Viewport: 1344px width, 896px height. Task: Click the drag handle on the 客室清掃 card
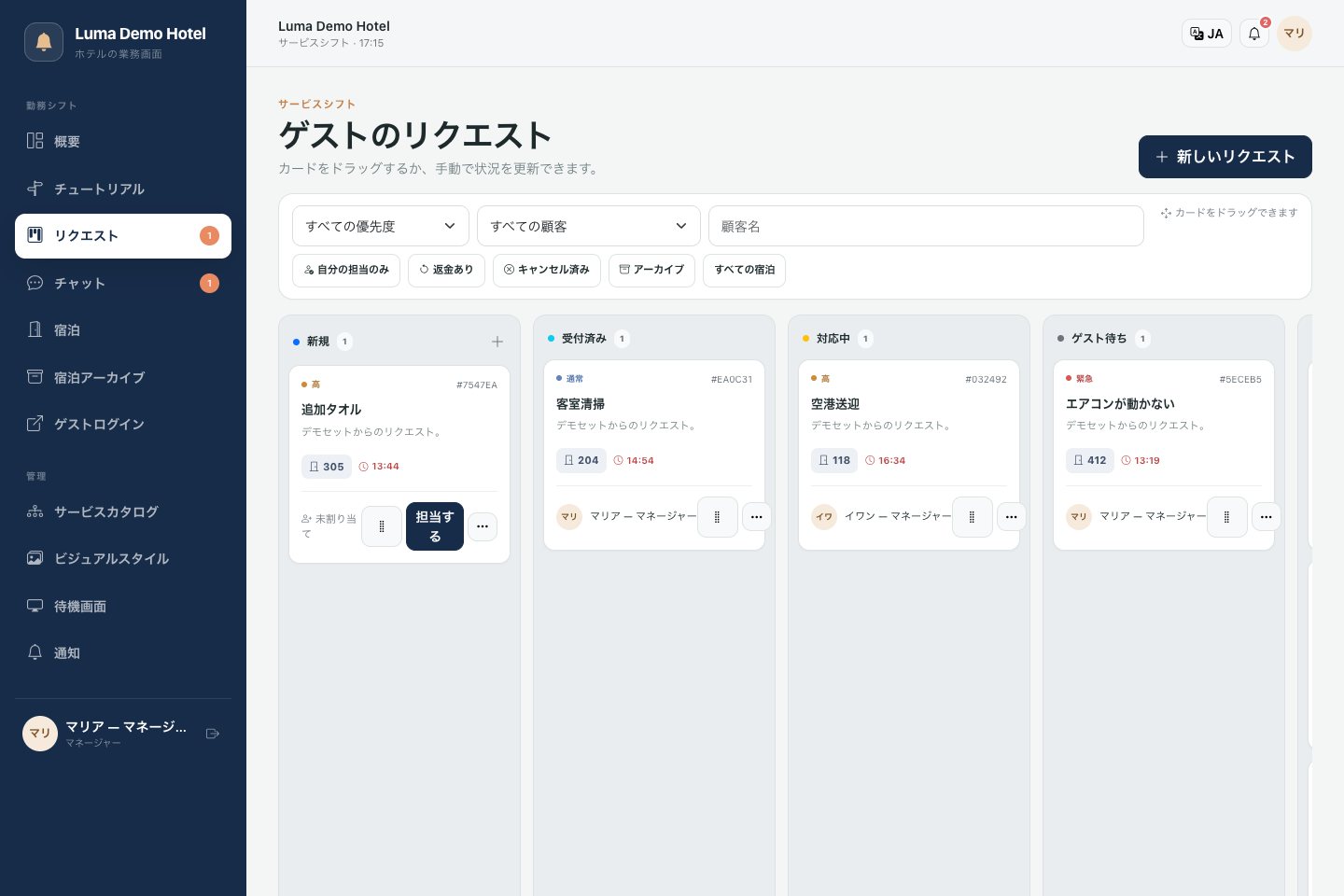tap(718, 517)
